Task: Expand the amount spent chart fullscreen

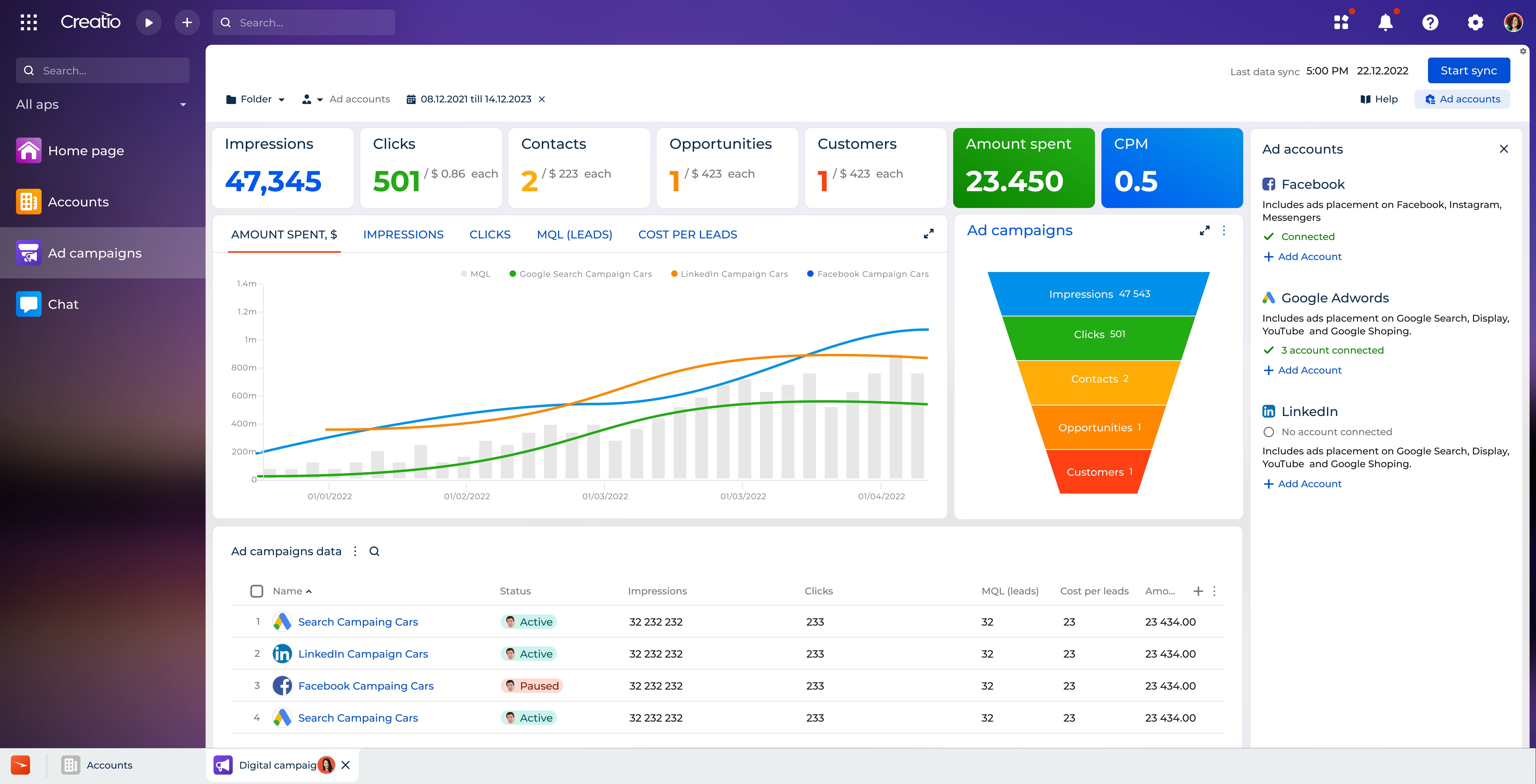Action: click(x=928, y=234)
